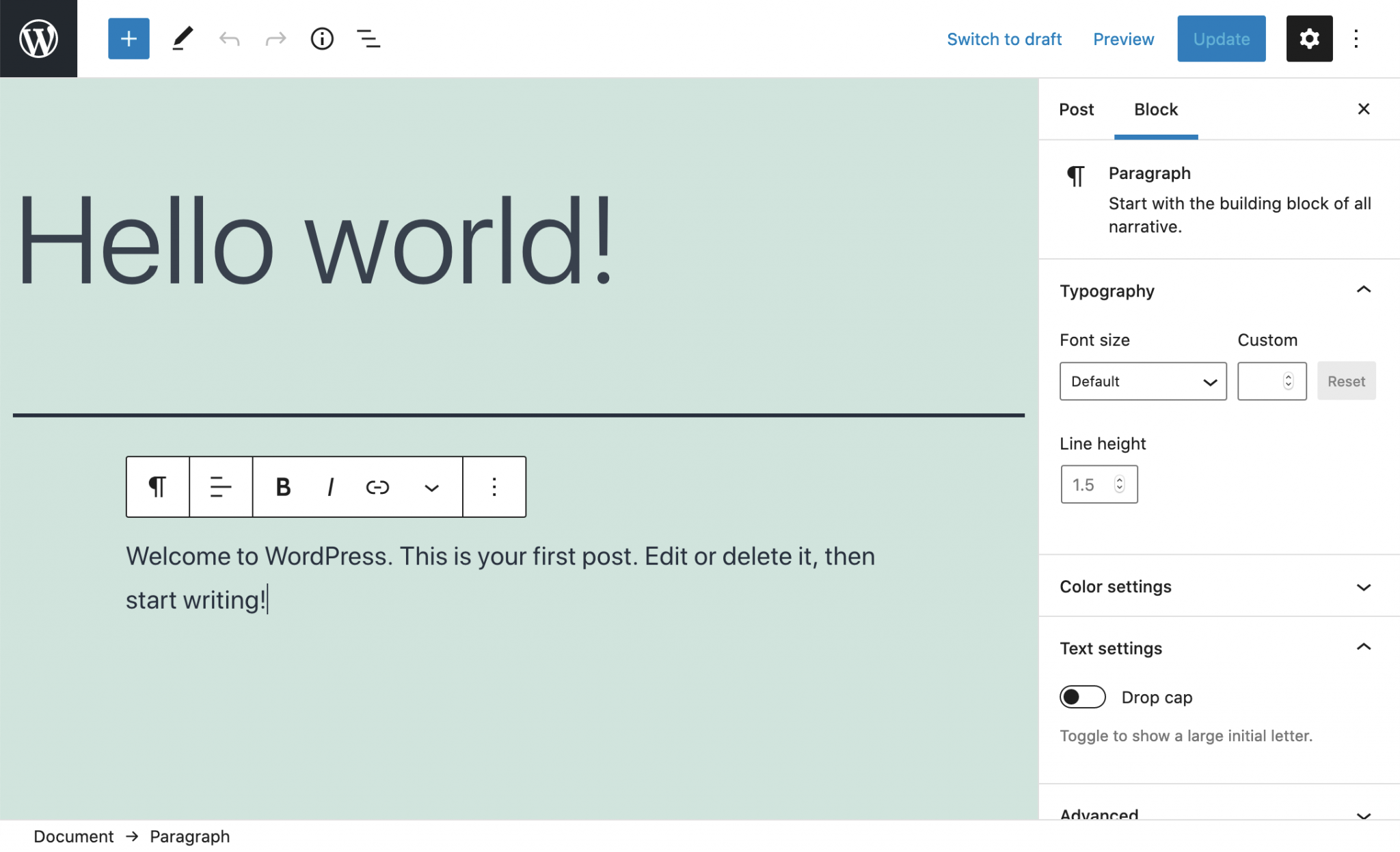Open more rich text controls chevron
Screen dimensions: 1400x852
pos(431,487)
